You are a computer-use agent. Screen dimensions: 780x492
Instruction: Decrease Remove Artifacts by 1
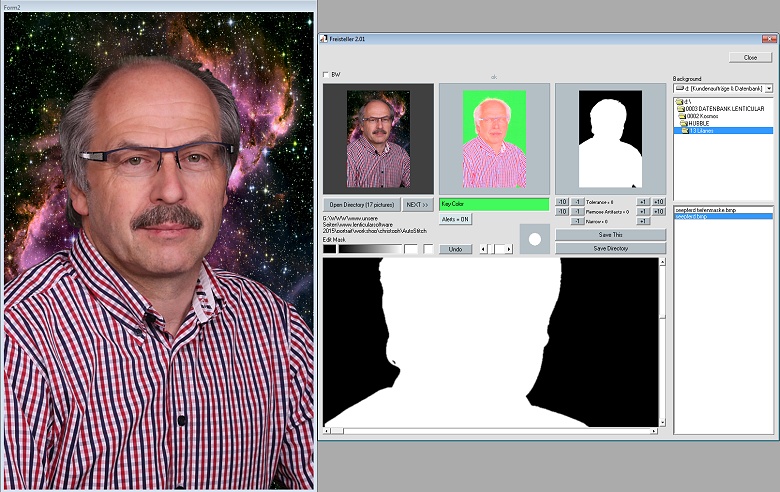tap(577, 212)
